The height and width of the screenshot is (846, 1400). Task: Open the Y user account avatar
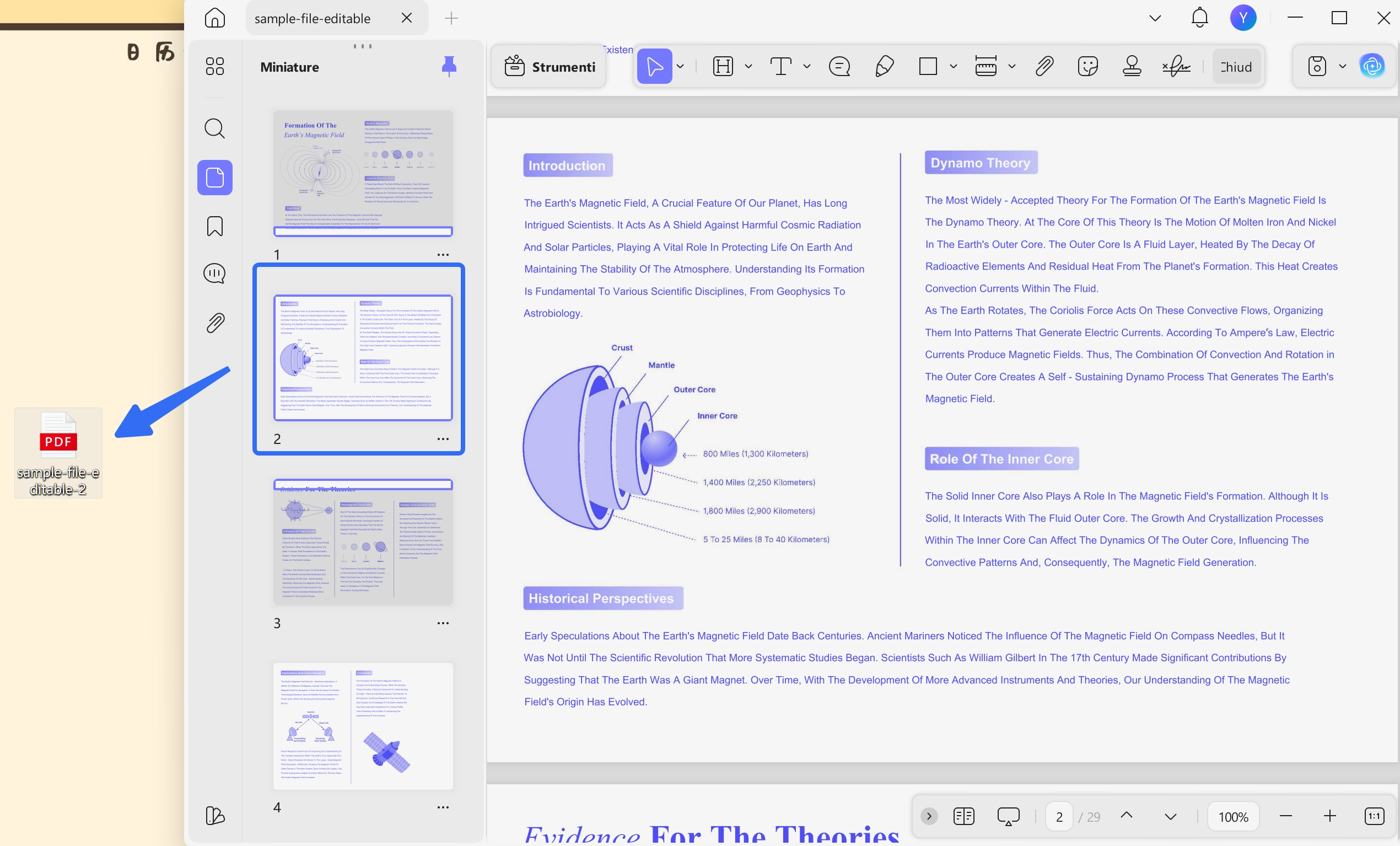(x=1243, y=18)
